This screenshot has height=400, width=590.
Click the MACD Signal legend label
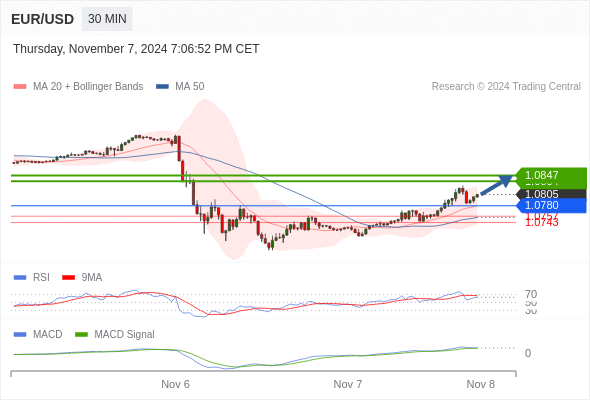[125, 335]
